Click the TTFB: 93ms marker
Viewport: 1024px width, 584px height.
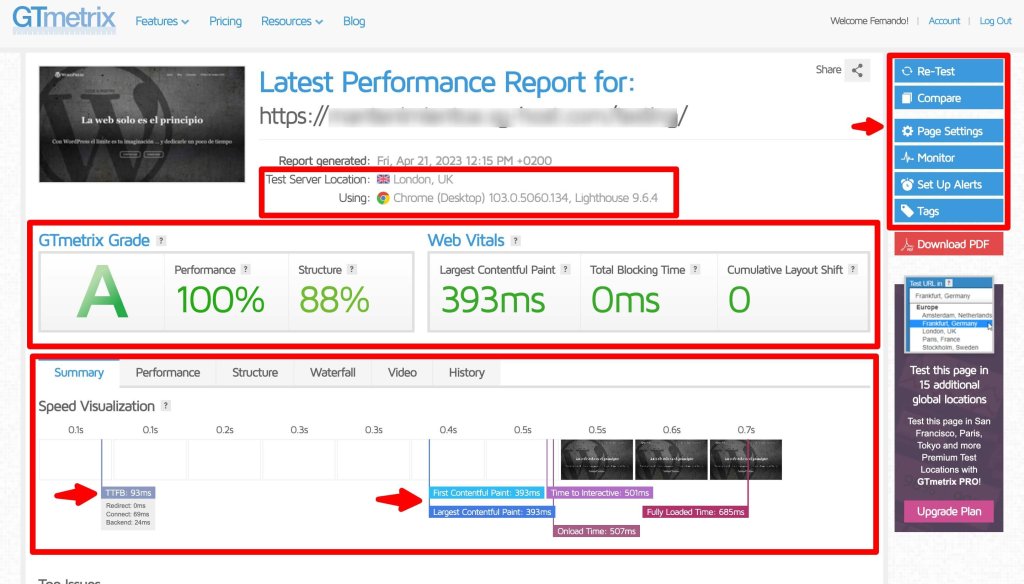pyautogui.click(x=128, y=493)
